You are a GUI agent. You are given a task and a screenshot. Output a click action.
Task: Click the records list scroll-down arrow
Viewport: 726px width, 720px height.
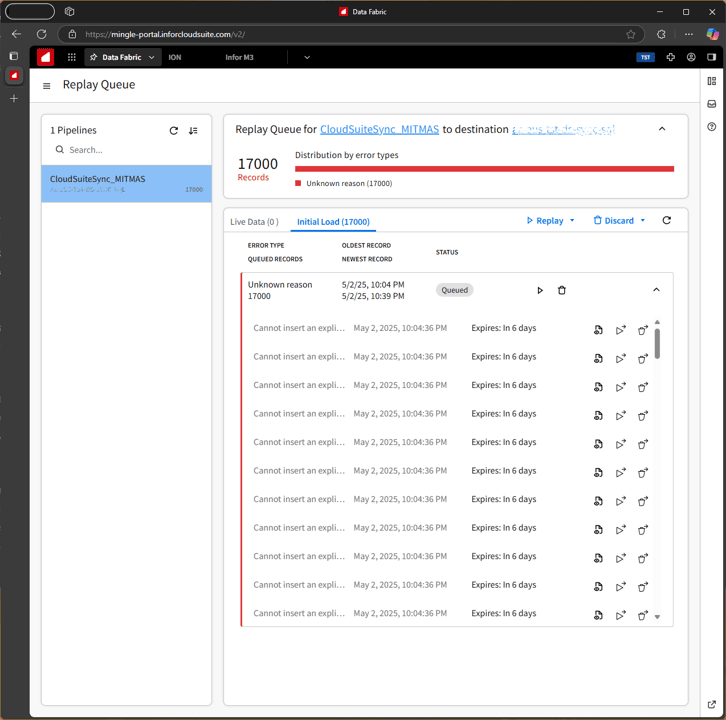click(x=657, y=617)
